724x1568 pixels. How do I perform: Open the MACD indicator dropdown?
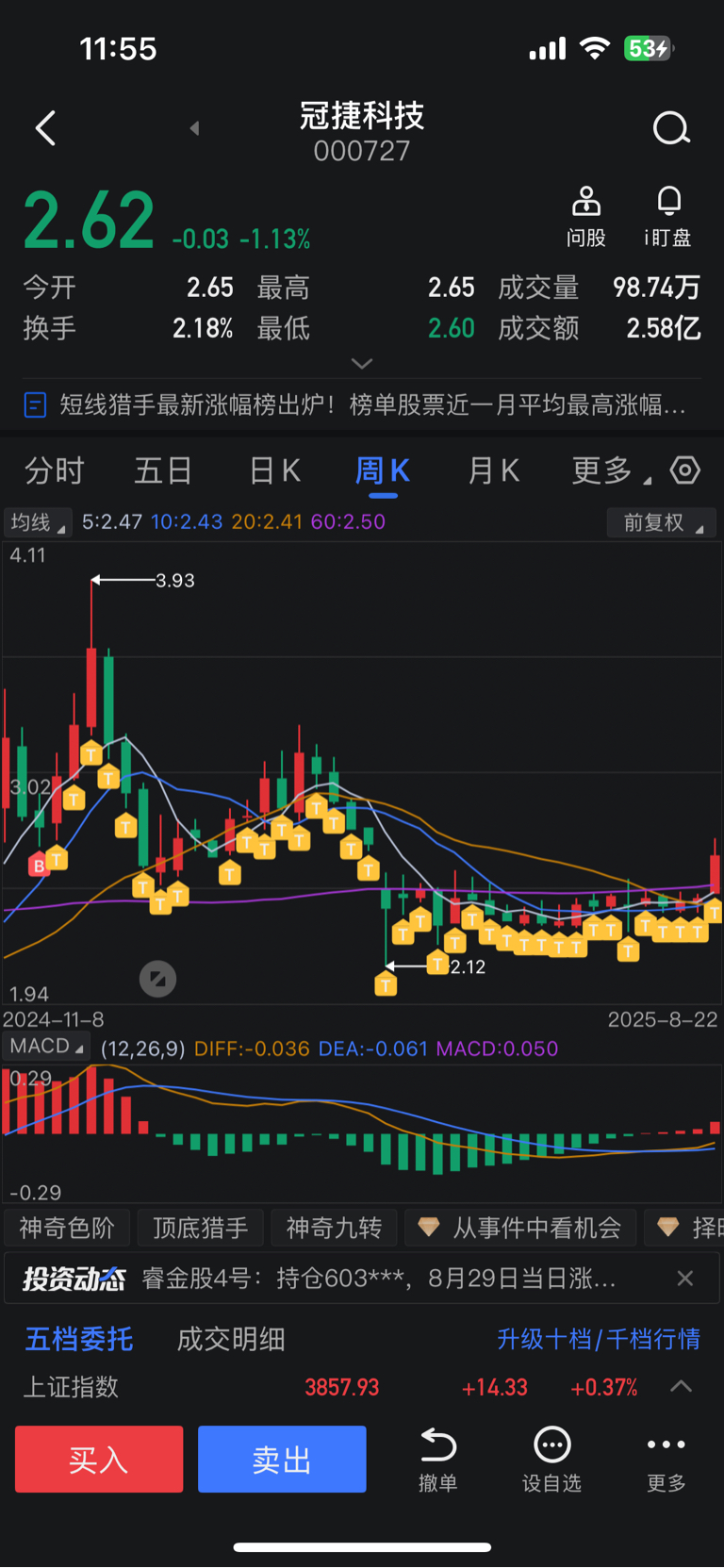coord(46,1047)
